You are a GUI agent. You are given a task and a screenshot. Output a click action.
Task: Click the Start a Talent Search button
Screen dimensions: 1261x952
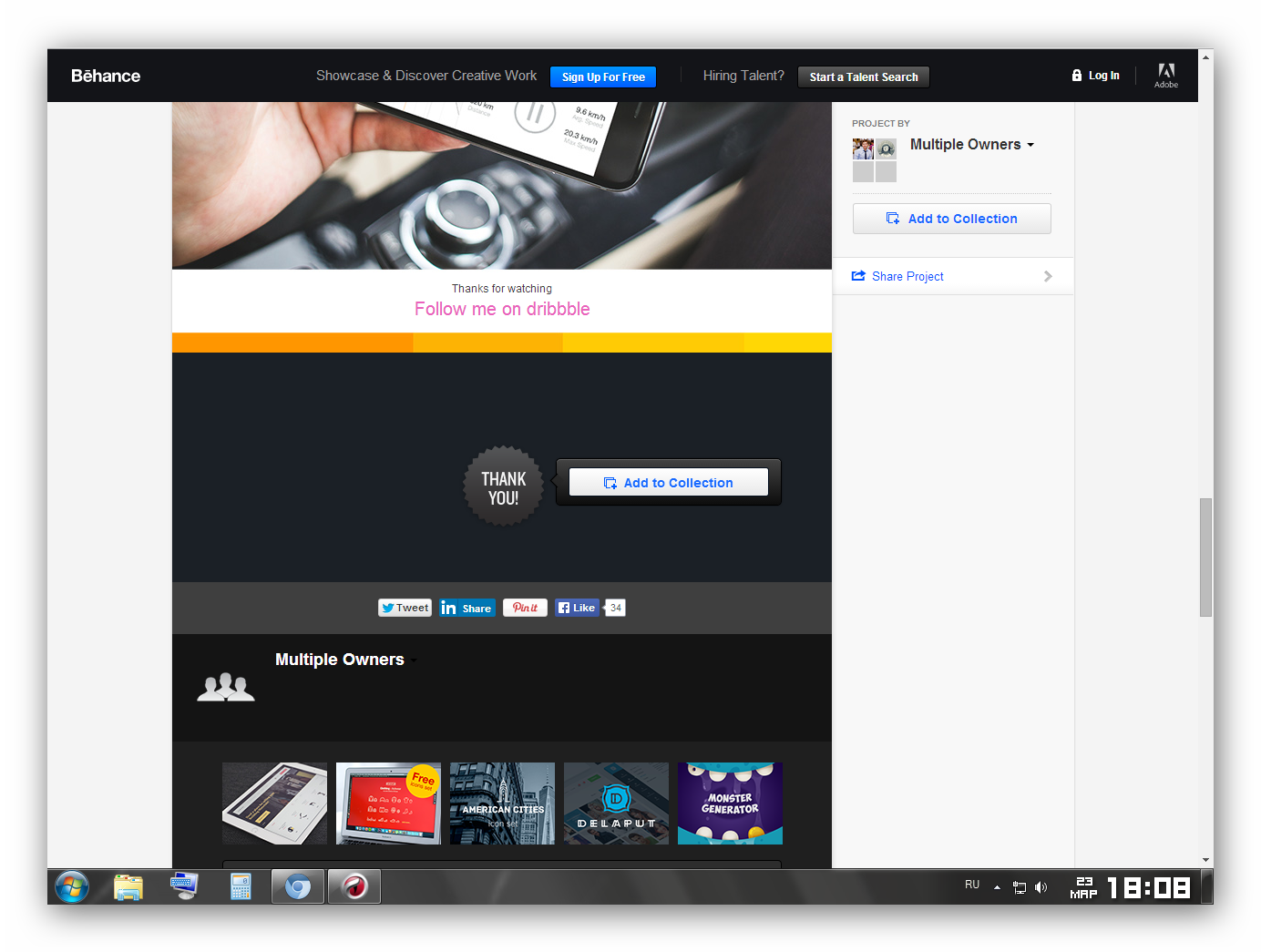(864, 77)
